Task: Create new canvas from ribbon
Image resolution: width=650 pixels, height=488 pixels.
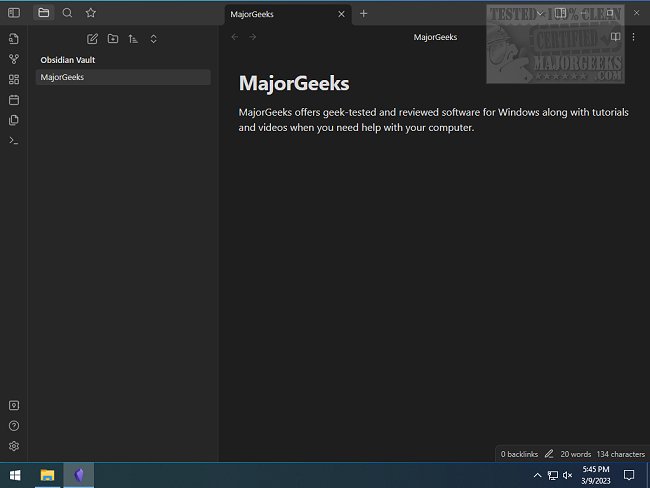Action: click(x=14, y=79)
